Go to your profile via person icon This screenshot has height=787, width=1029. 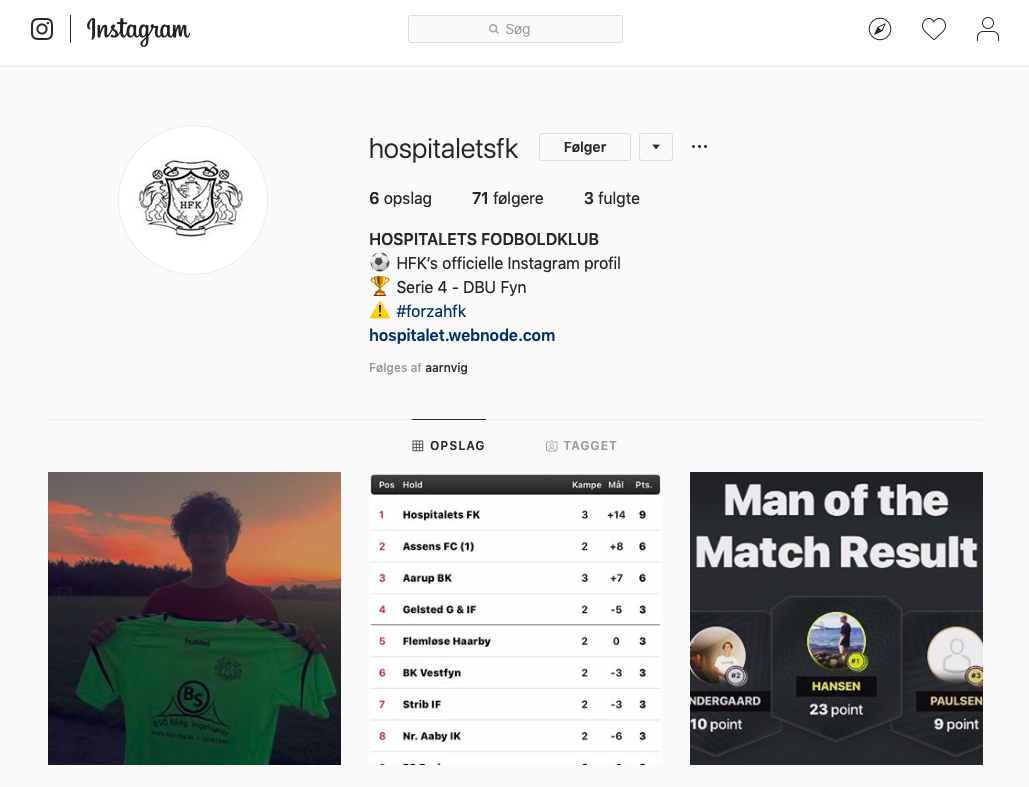click(987, 29)
